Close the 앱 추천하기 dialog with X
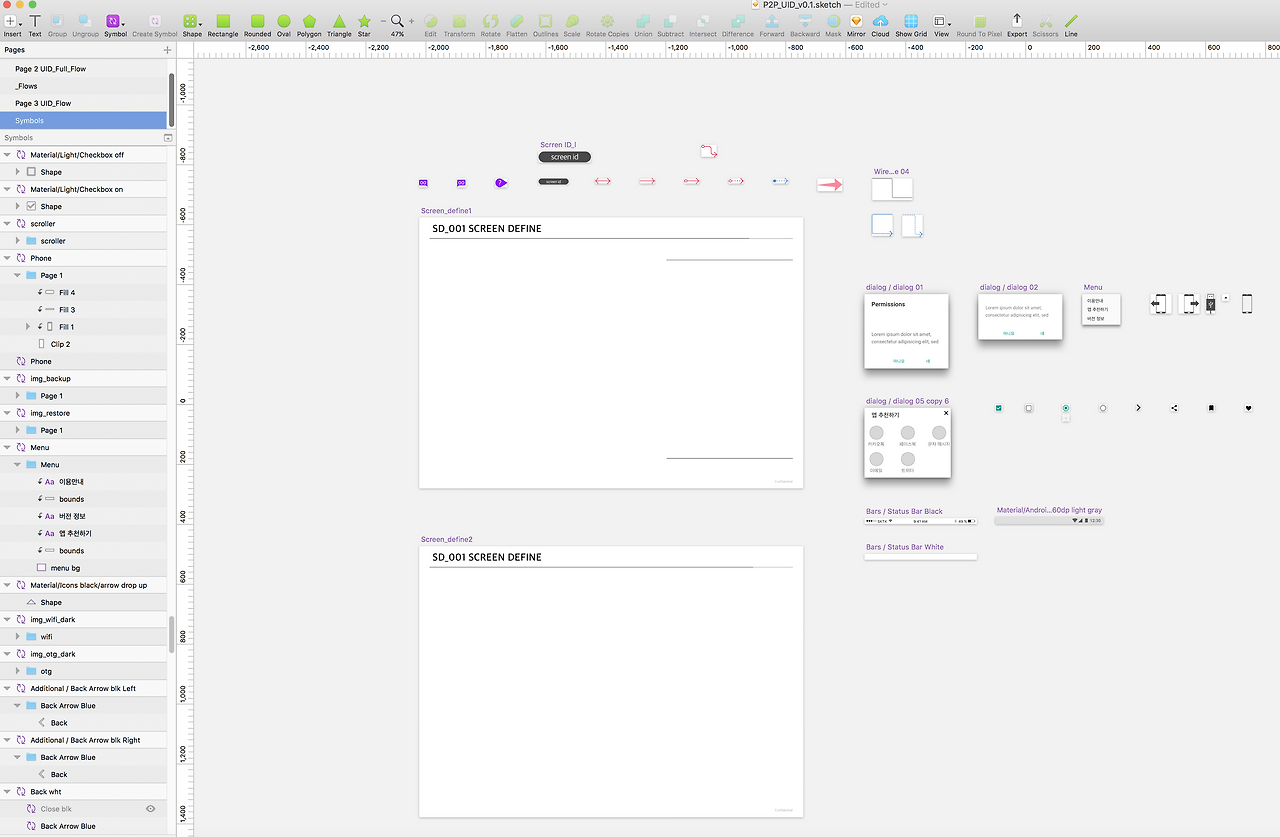 [x=946, y=413]
